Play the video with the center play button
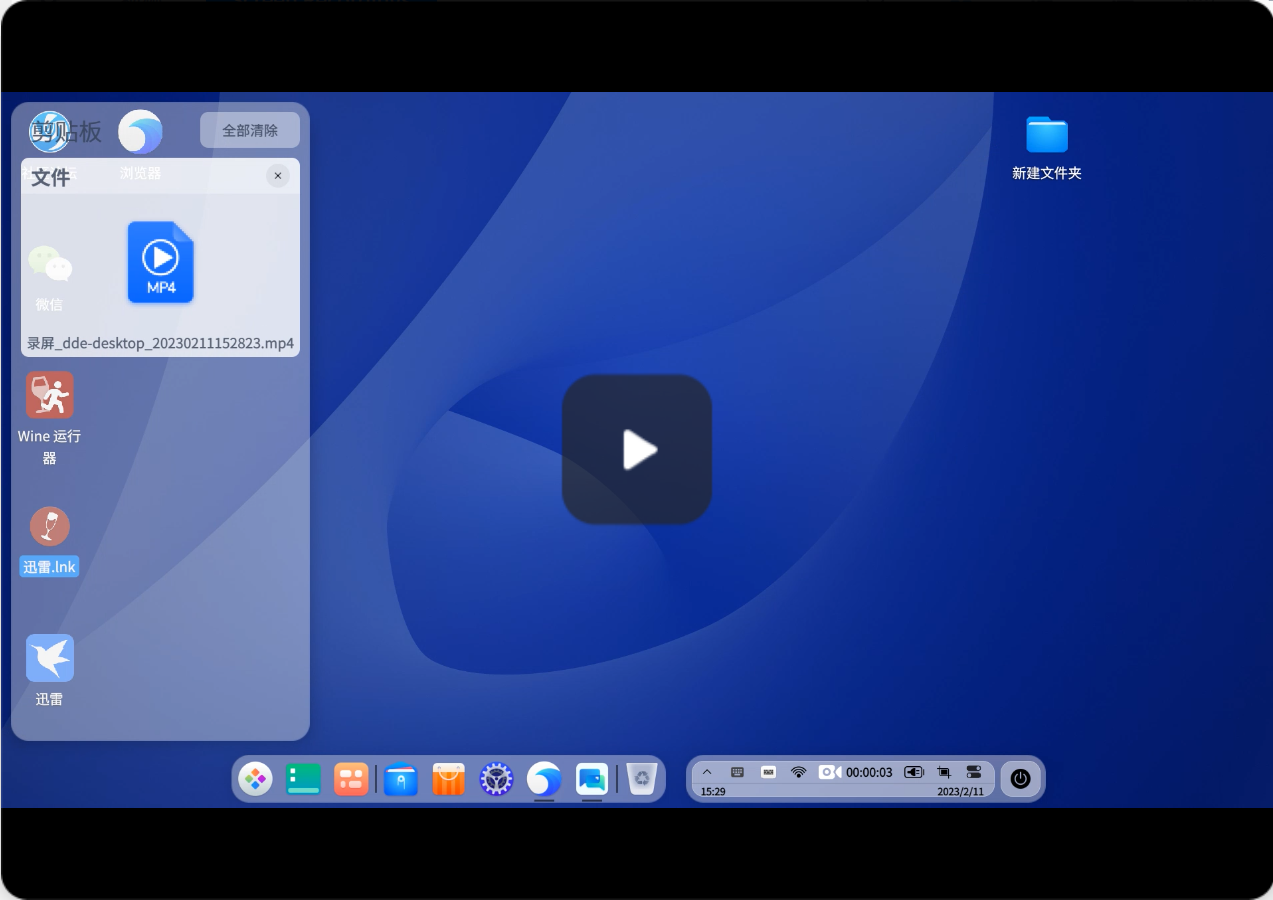The width and height of the screenshot is (1273, 900). pyautogui.click(x=637, y=449)
